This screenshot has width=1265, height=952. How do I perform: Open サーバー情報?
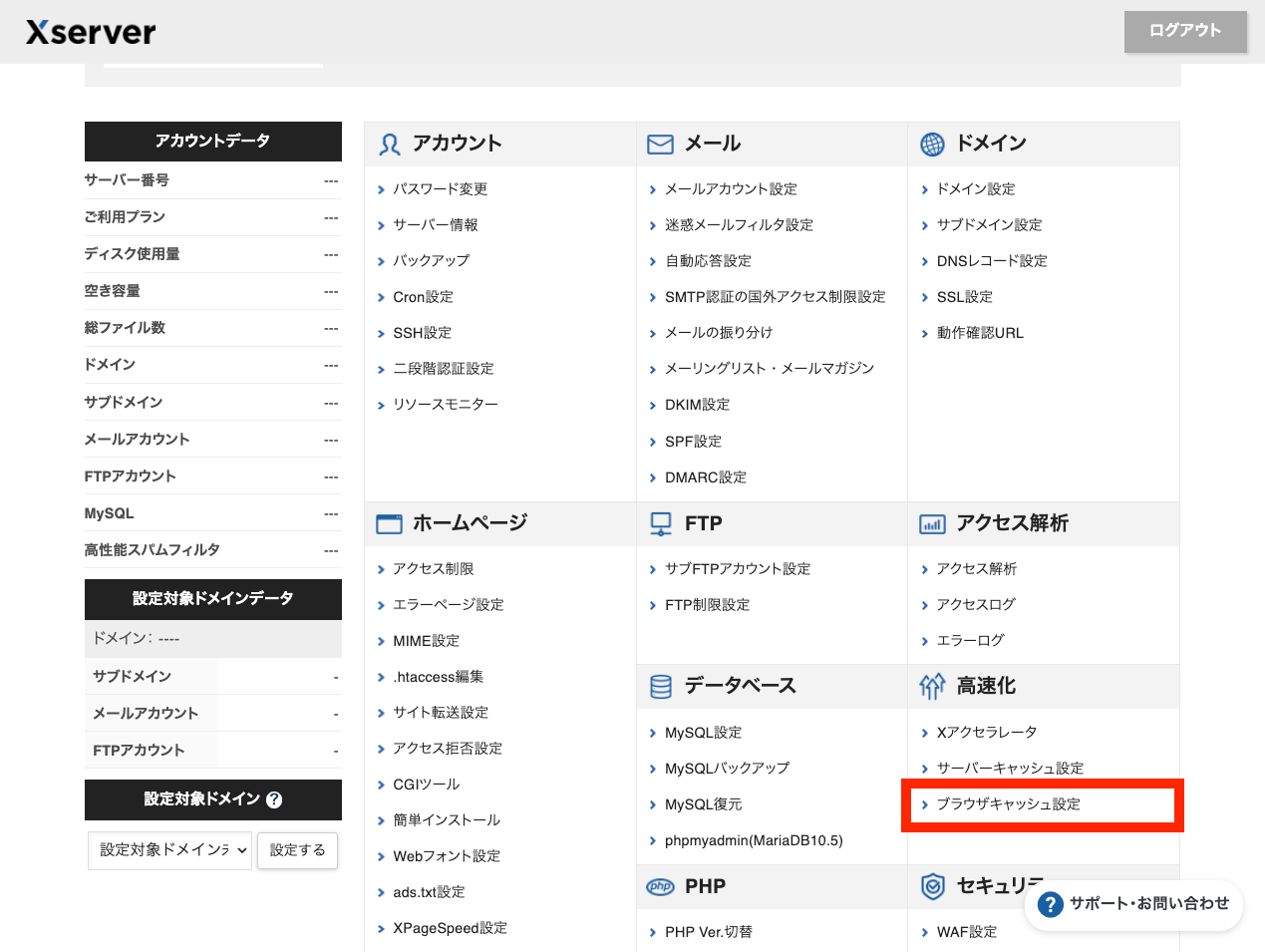click(435, 225)
